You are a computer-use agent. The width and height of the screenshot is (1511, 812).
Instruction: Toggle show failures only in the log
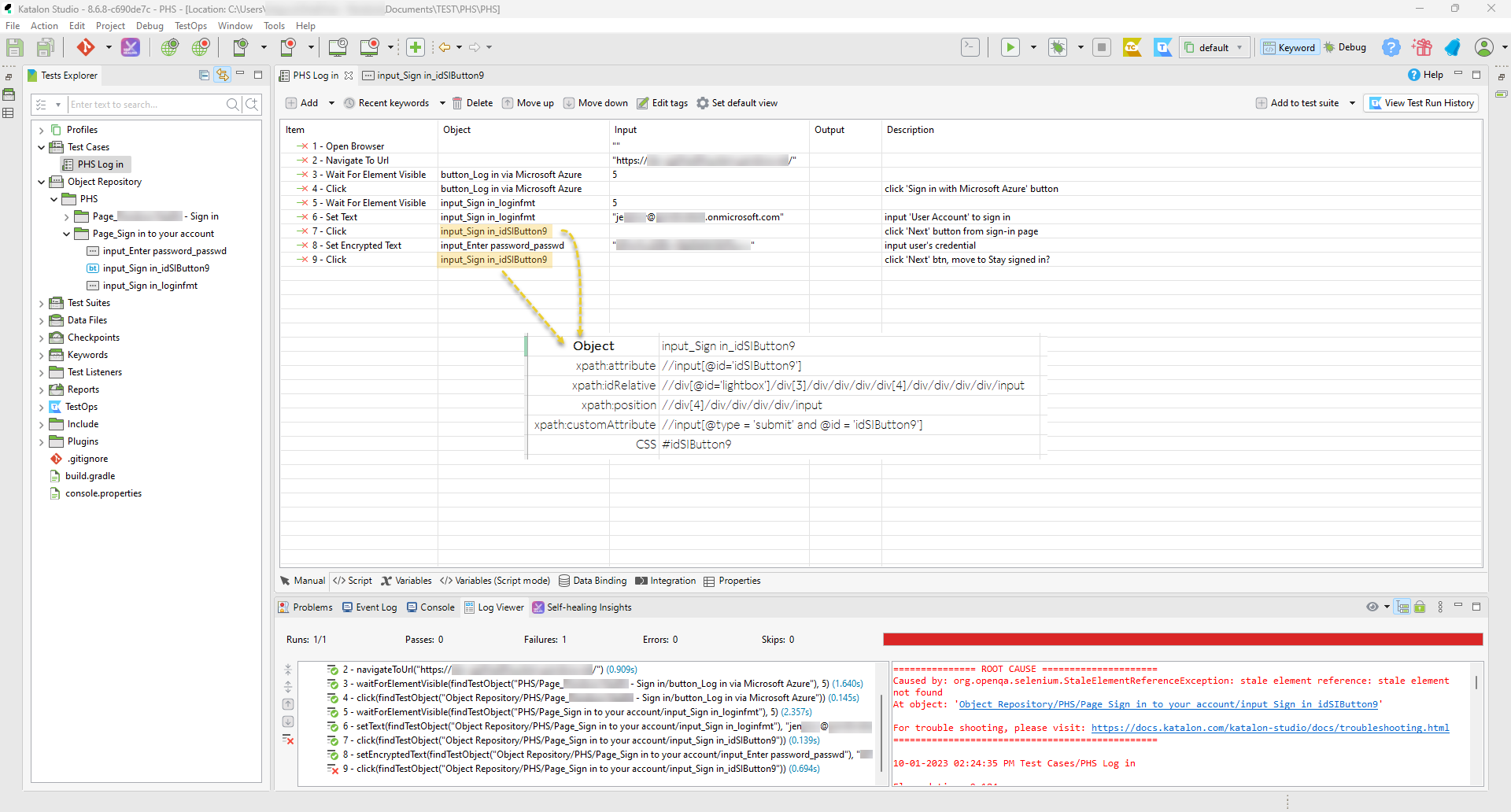(289, 740)
